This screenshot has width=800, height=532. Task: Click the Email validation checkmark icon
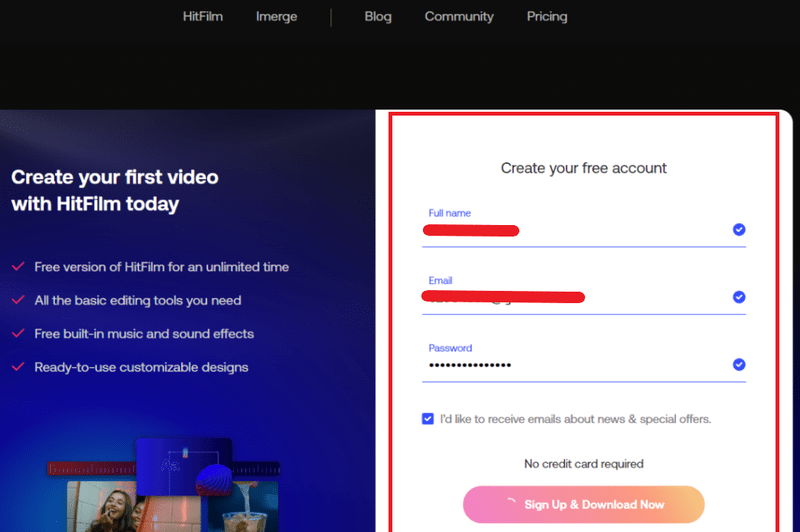739,297
